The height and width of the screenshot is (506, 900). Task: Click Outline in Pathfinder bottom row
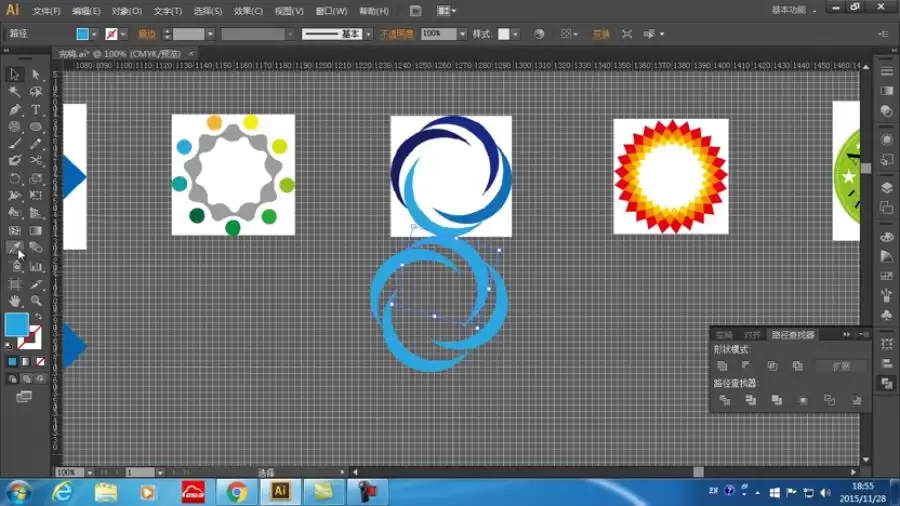coord(829,400)
